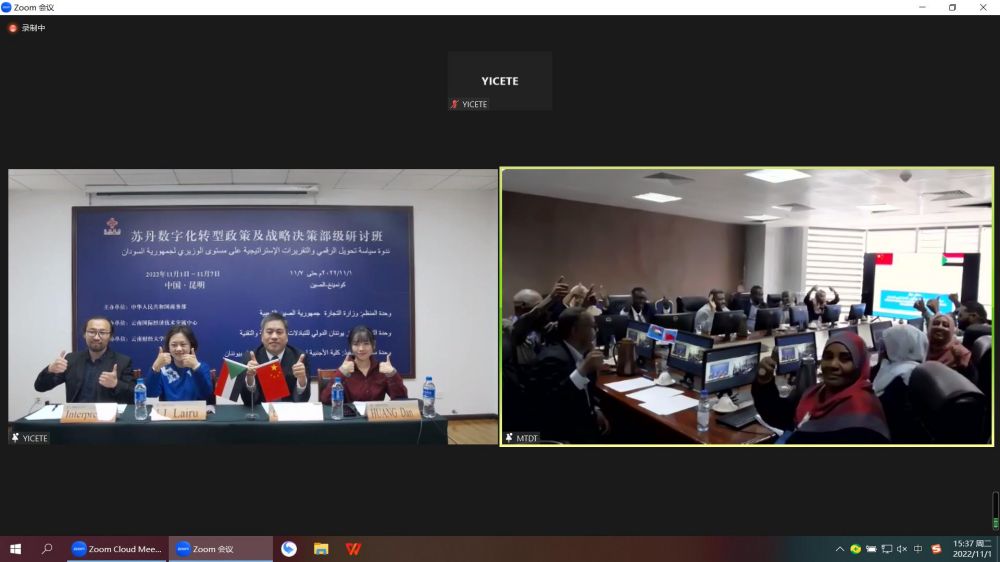Viewport: 1000px width, 562px height.
Task: Open the blue browser icon in taskbar
Action: pos(289,549)
